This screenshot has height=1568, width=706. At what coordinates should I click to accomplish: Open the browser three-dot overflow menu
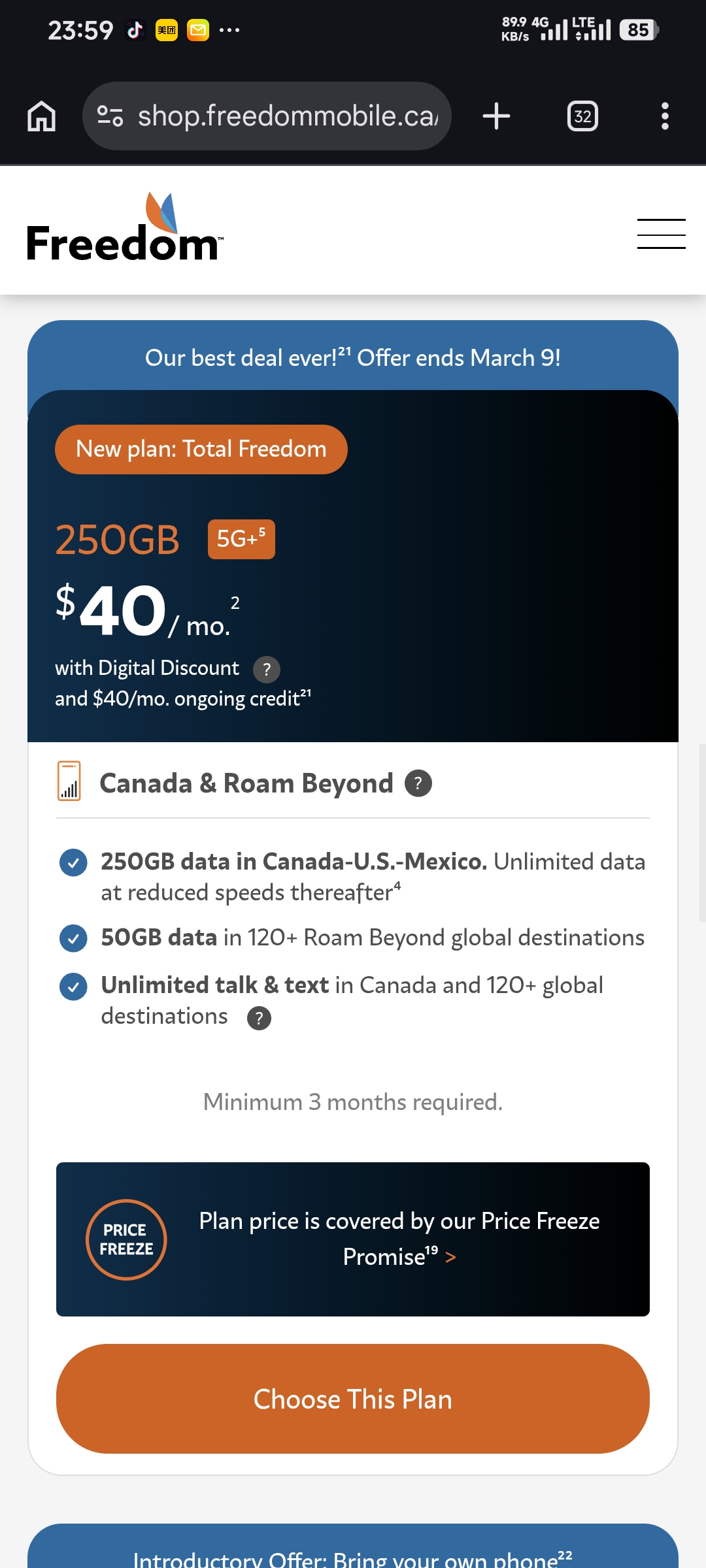(665, 116)
